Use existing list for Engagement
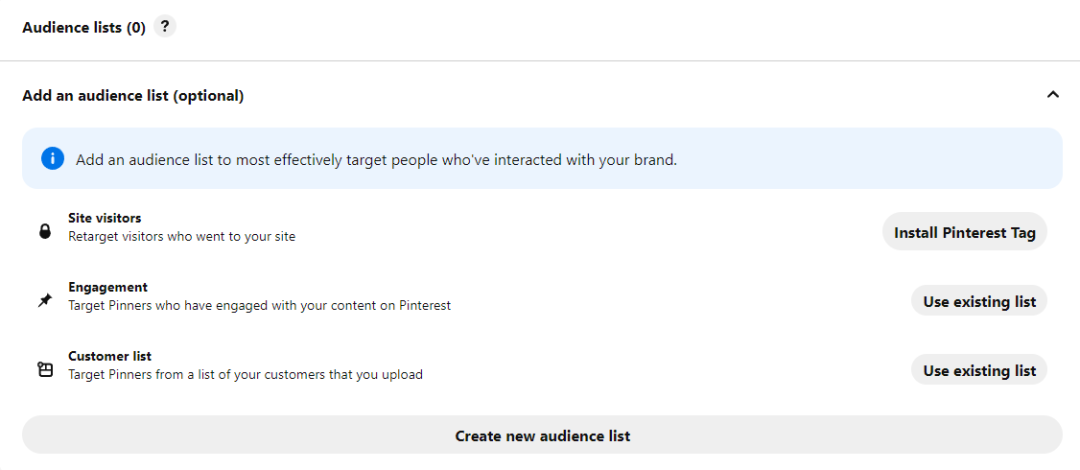Image resolution: width=1080 pixels, height=470 pixels. pos(978,301)
